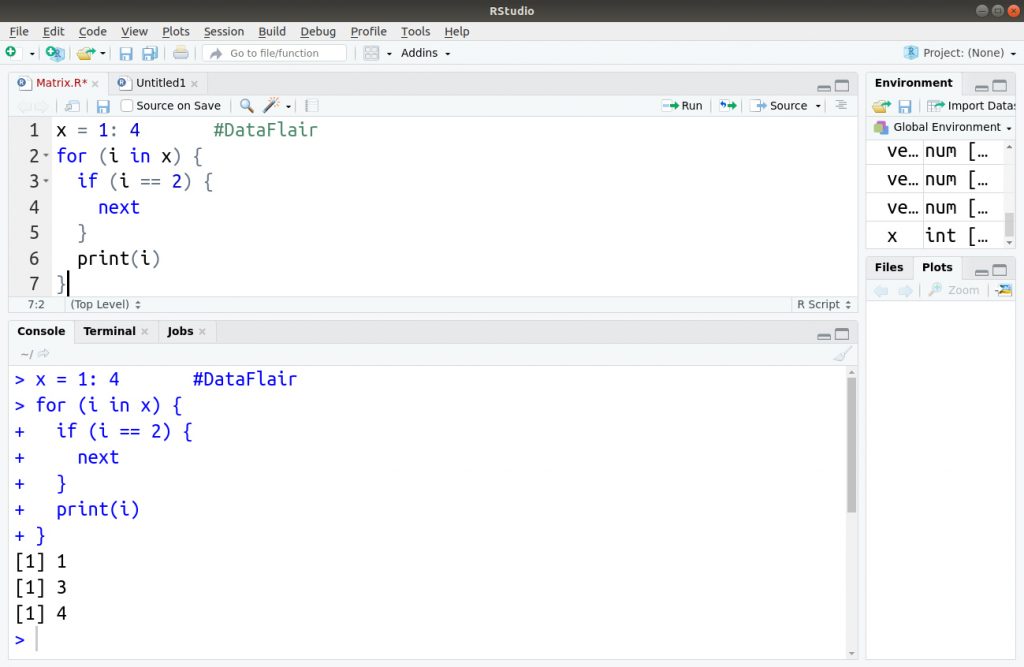
Task: Close the Matrix.R tab
Action: click(95, 84)
